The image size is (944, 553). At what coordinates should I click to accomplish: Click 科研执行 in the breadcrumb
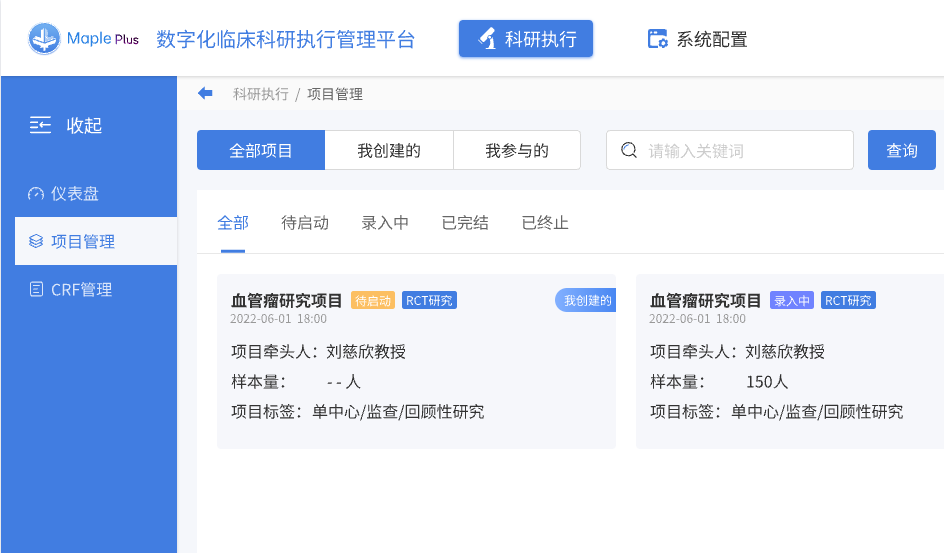[x=260, y=94]
